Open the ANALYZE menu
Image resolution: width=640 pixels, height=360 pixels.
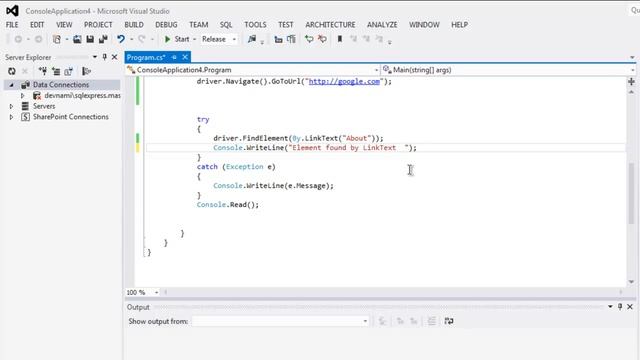click(x=382, y=25)
